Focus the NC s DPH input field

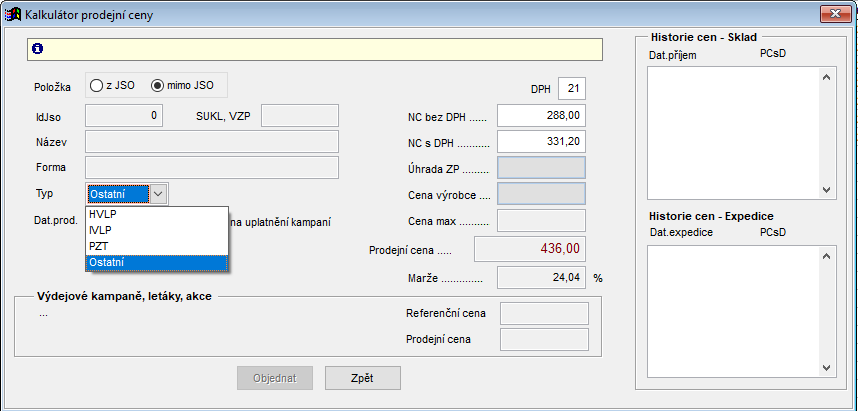[540, 143]
